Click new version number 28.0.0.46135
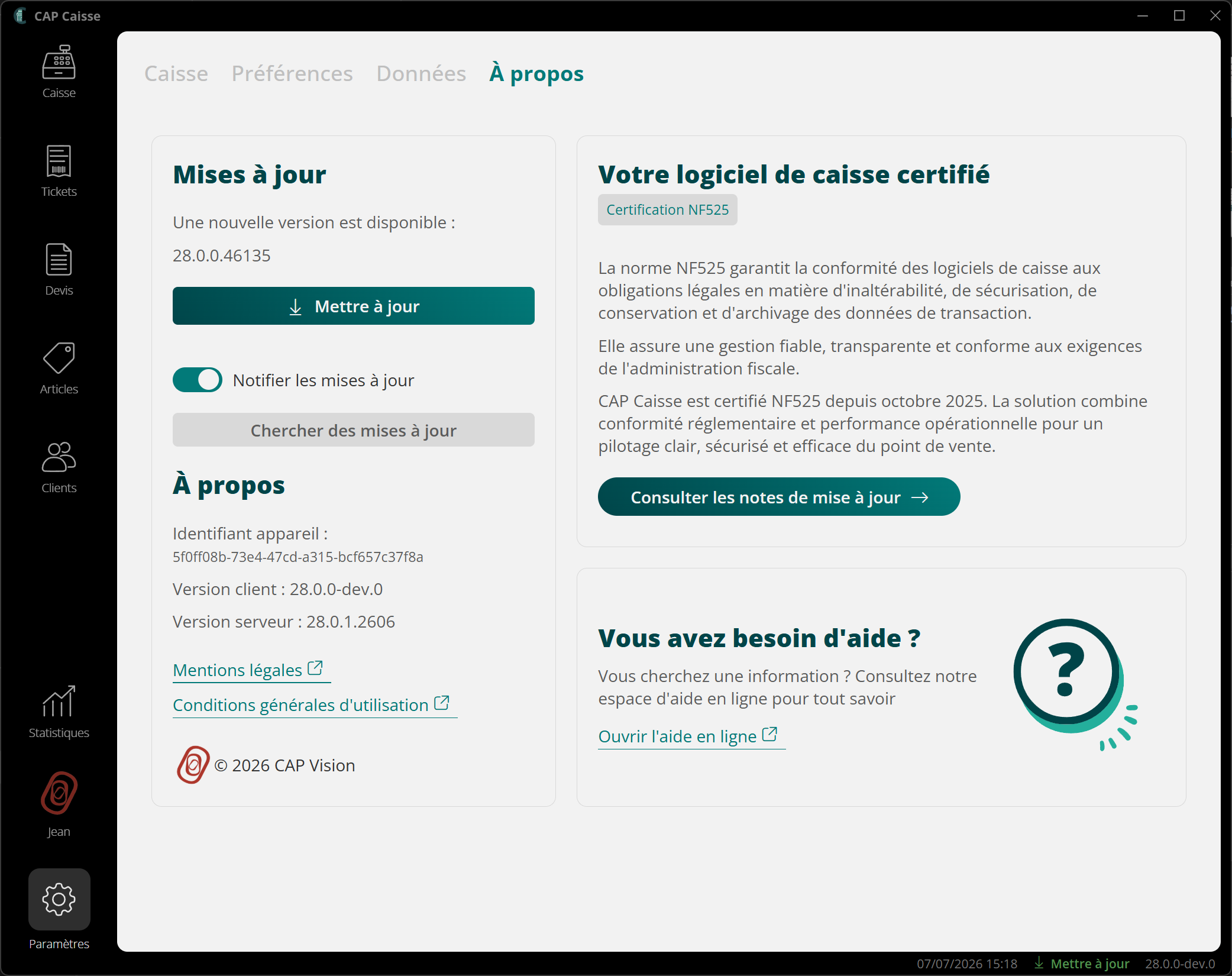Screen dimensions: 1232x976 [x=222, y=256]
